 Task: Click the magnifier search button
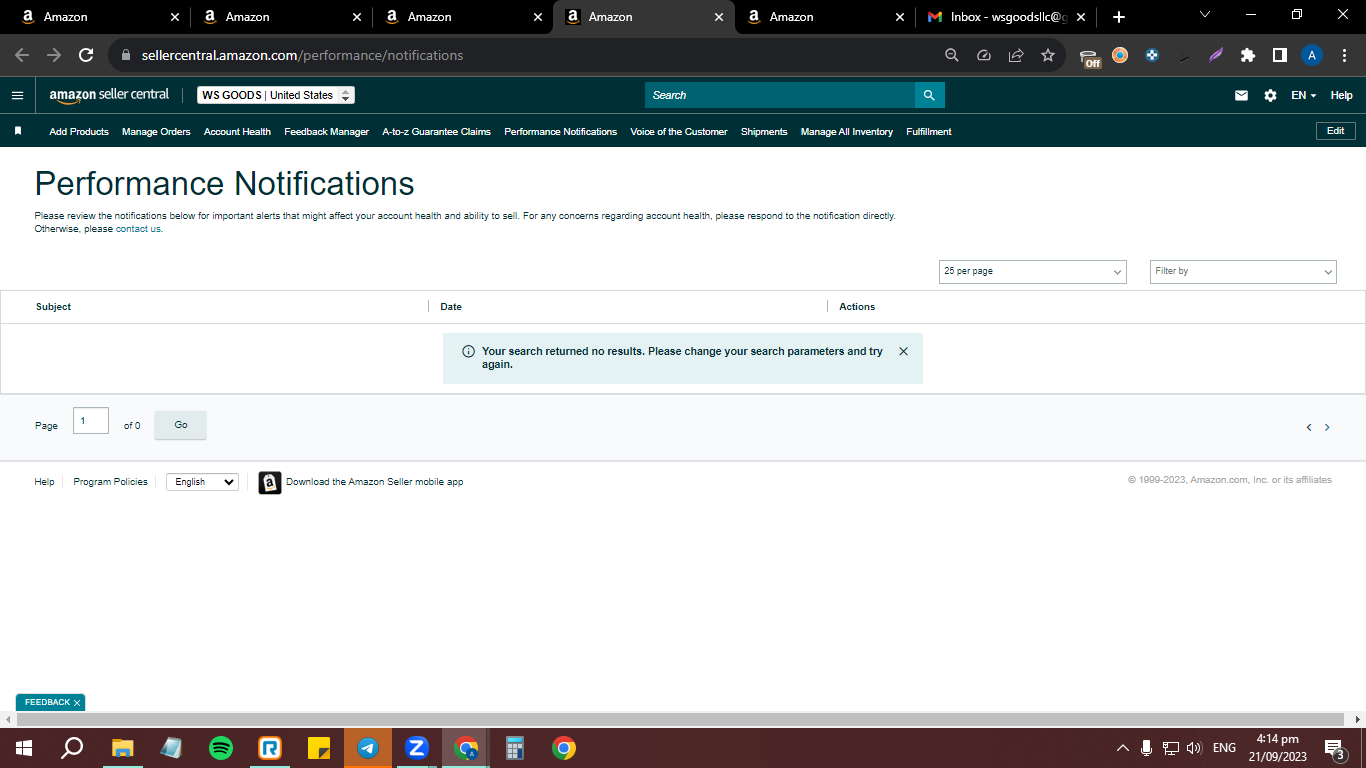click(929, 95)
